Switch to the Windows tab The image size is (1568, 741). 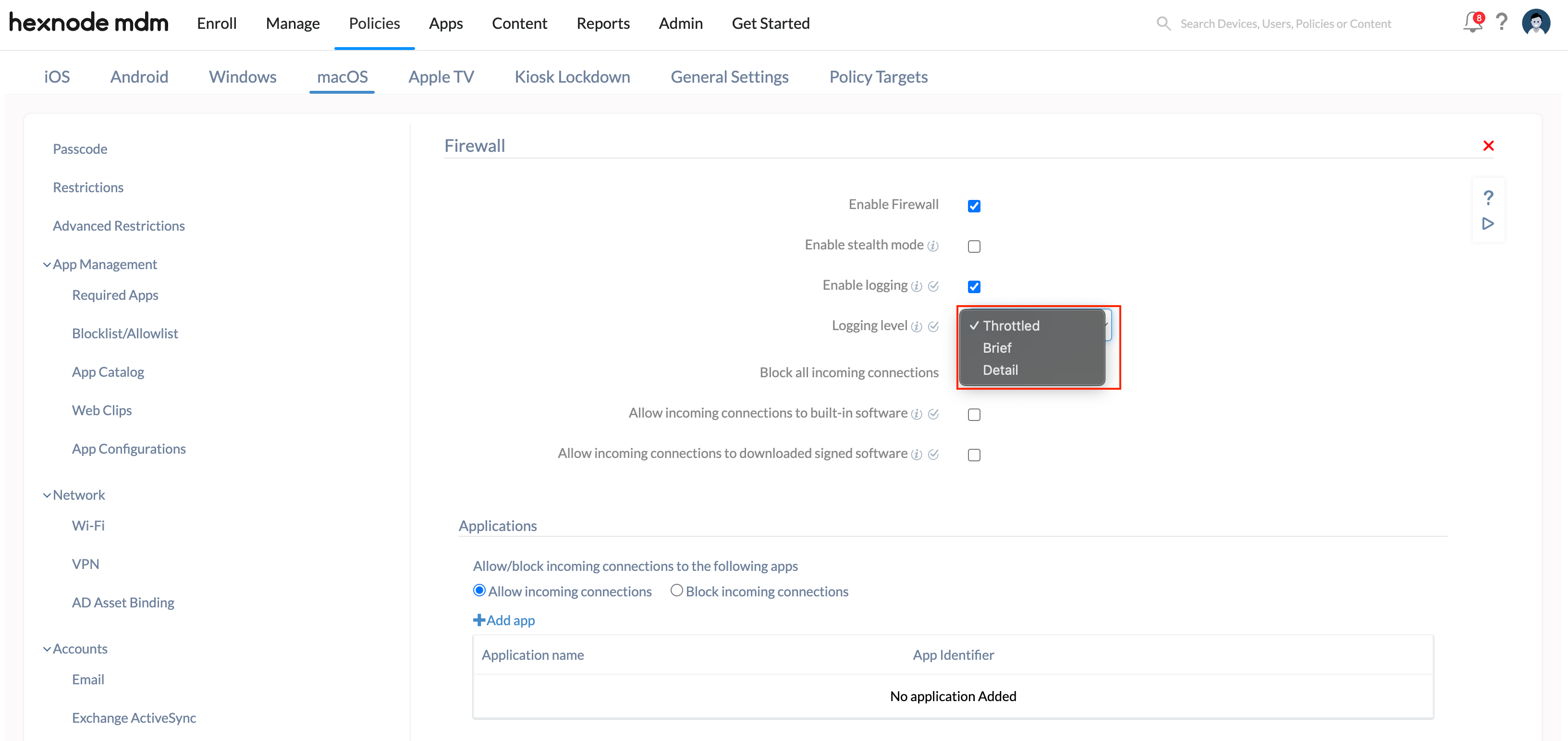point(242,77)
